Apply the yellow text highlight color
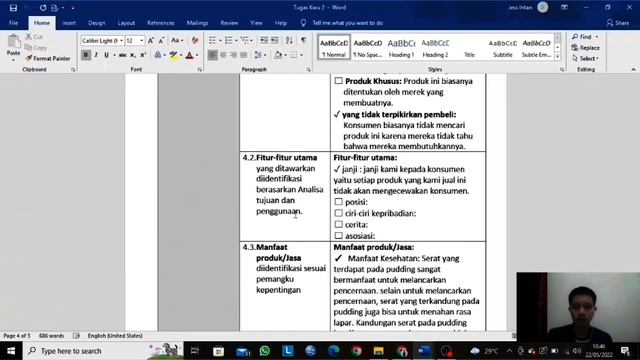Viewport: 640px width, 360px height. (173, 55)
